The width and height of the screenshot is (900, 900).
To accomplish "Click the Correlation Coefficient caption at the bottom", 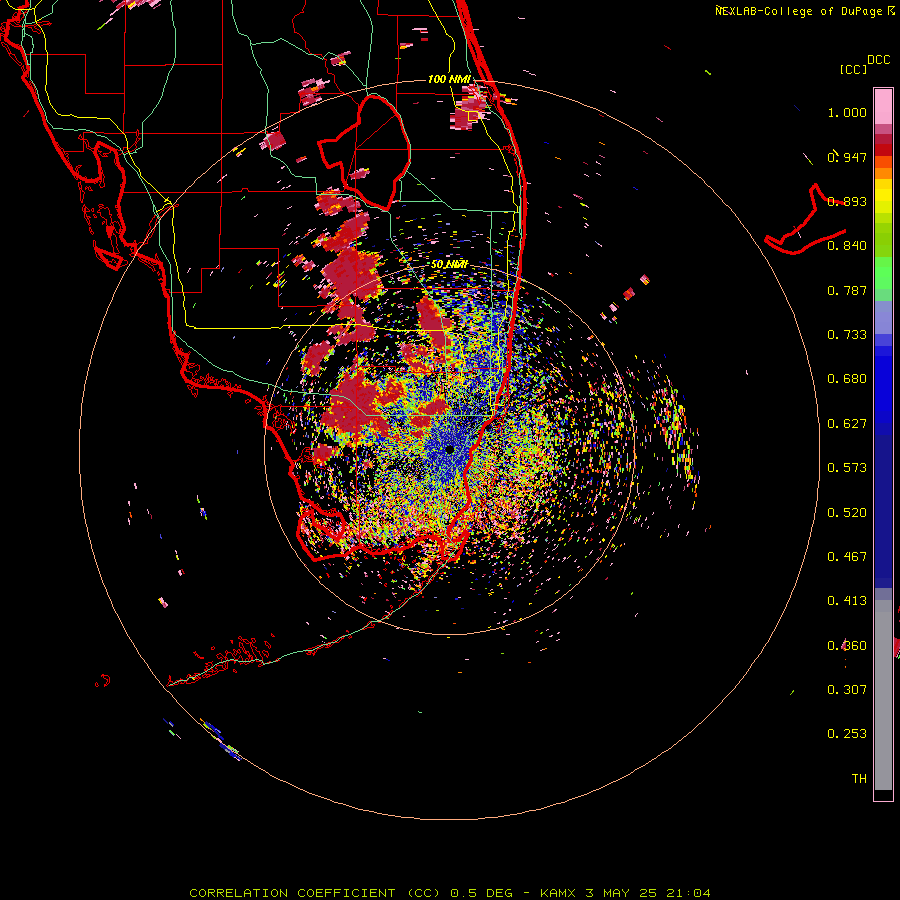I will (x=450, y=893).
